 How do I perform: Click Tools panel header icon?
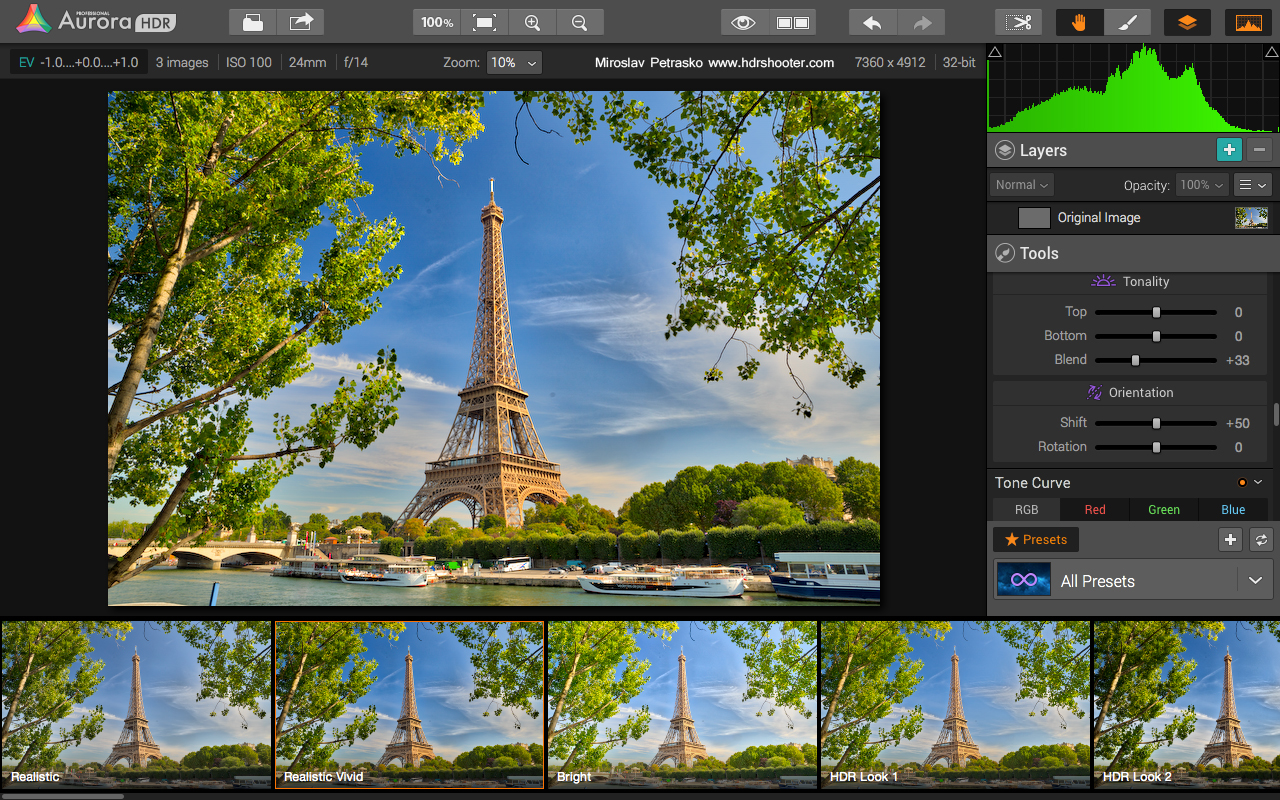pyautogui.click(x=1005, y=254)
